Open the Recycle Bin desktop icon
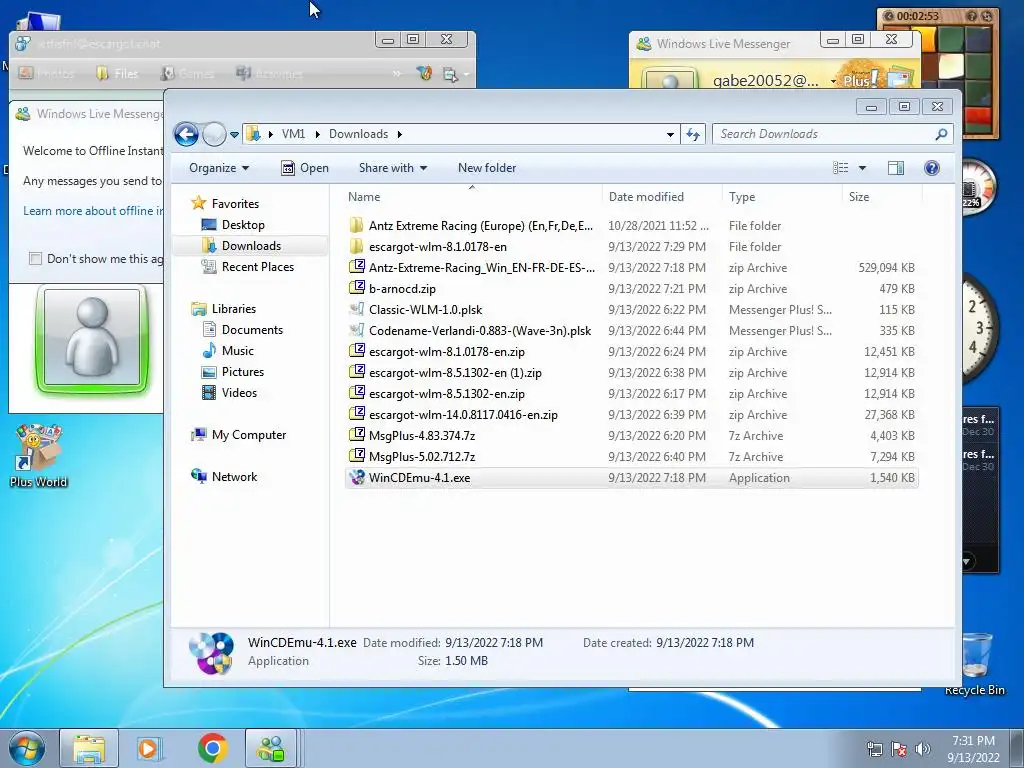Screen dimensions: 1024x768 tap(974, 663)
